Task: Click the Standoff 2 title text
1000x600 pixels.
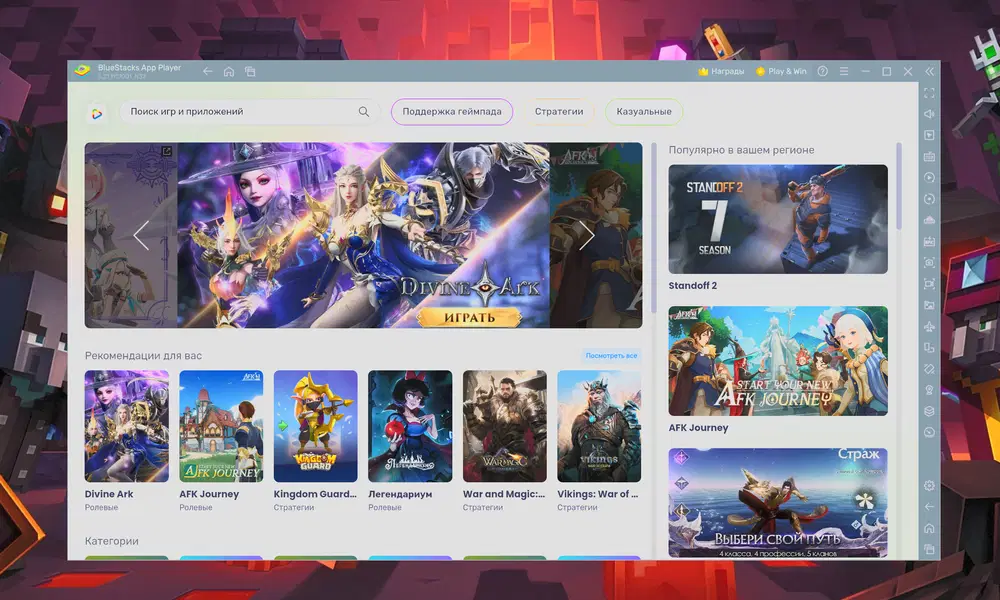Action: (693, 286)
